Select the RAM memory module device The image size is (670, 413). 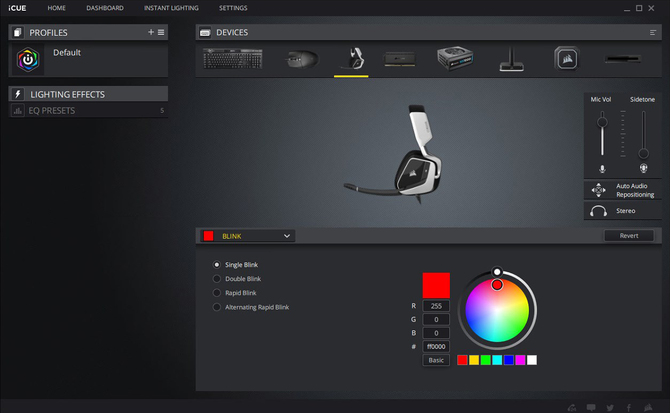[x=400, y=59]
